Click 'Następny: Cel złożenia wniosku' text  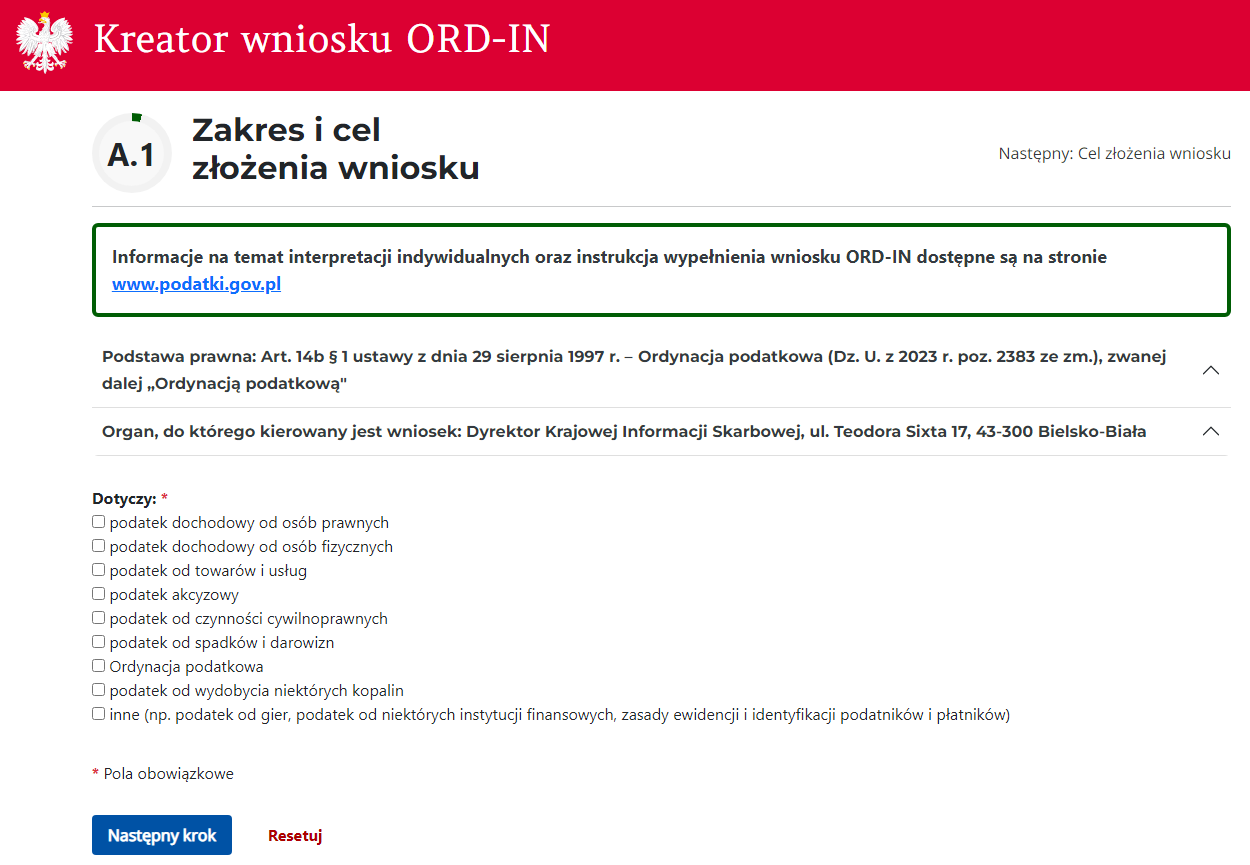point(1114,154)
